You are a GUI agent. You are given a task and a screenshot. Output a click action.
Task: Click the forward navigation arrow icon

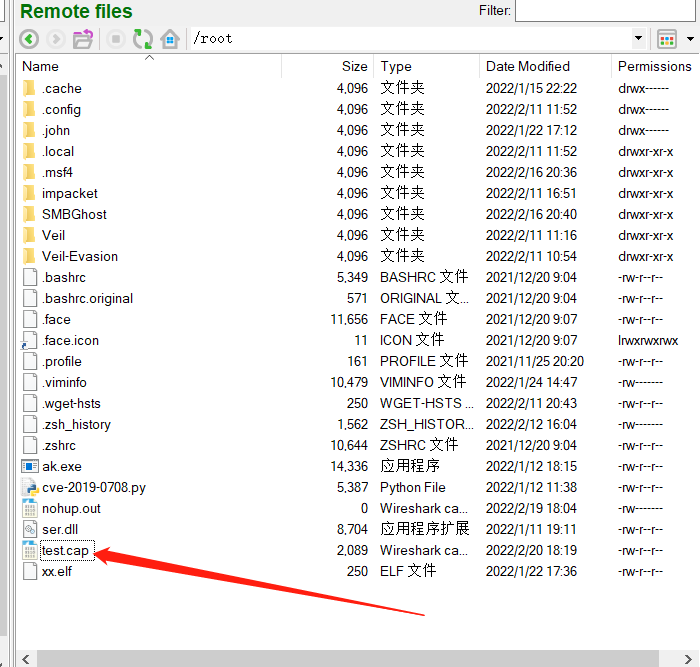point(56,39)
